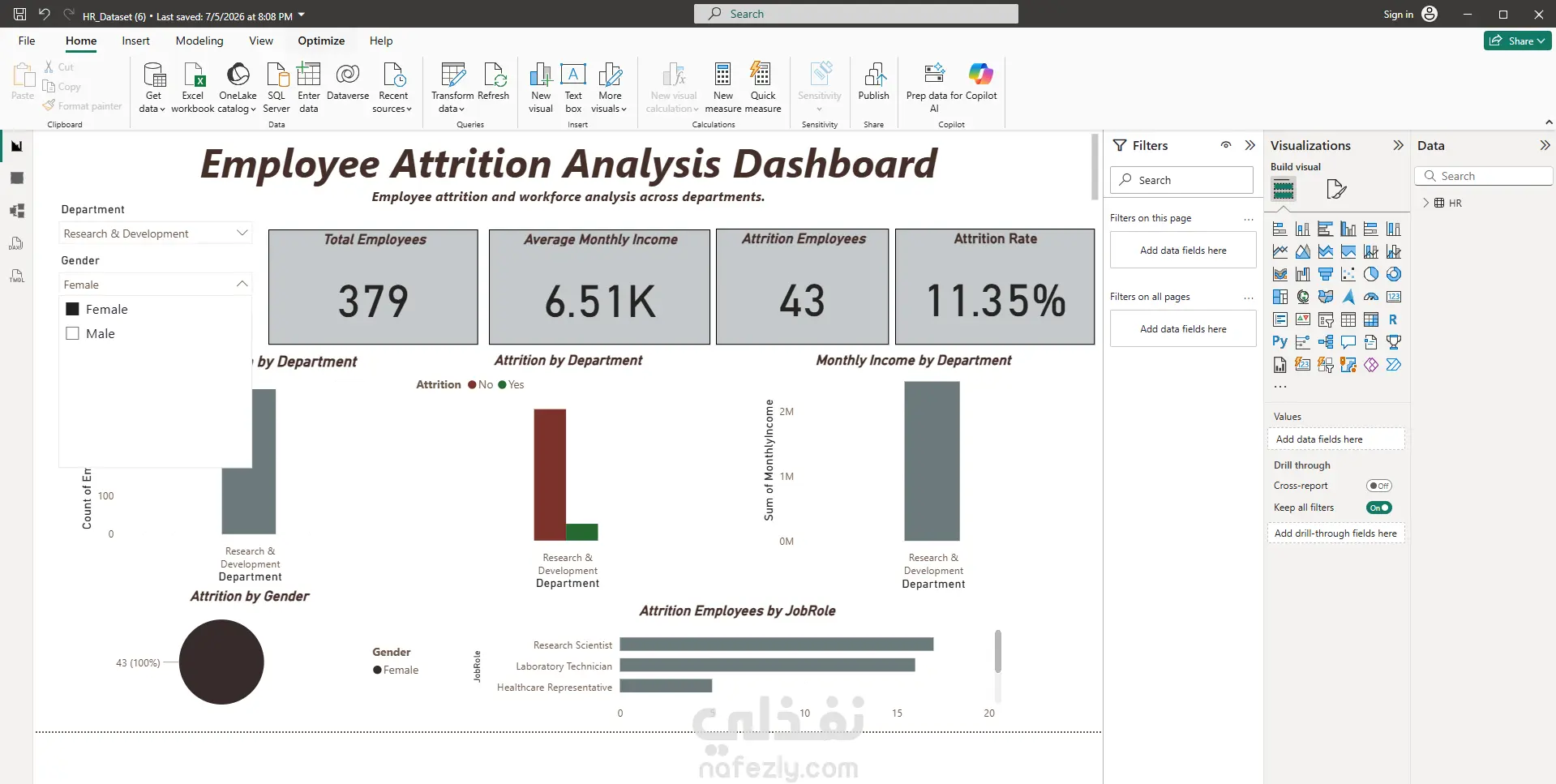Create a Quick measure

(762, 88)
